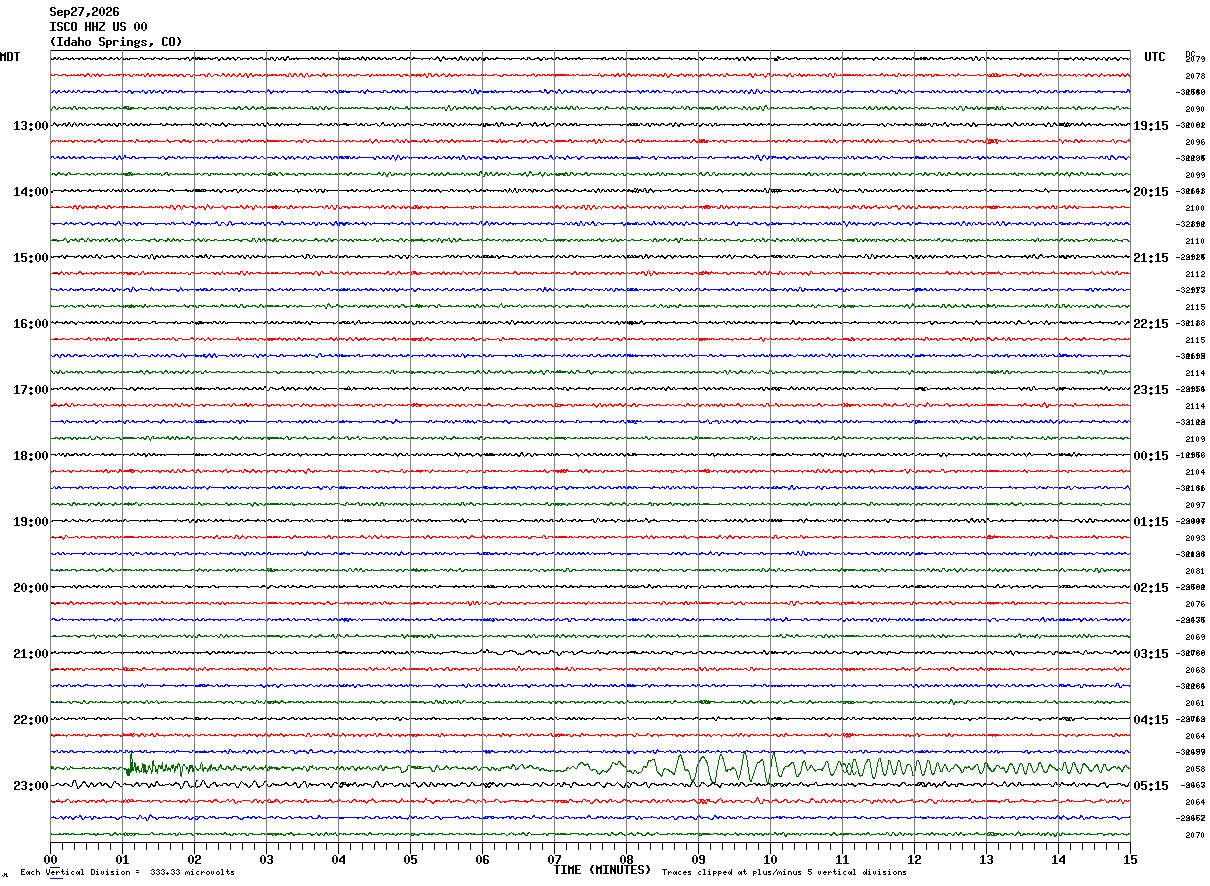
Task: Click the 21:00 MDT time label
Action: [30, 654]
